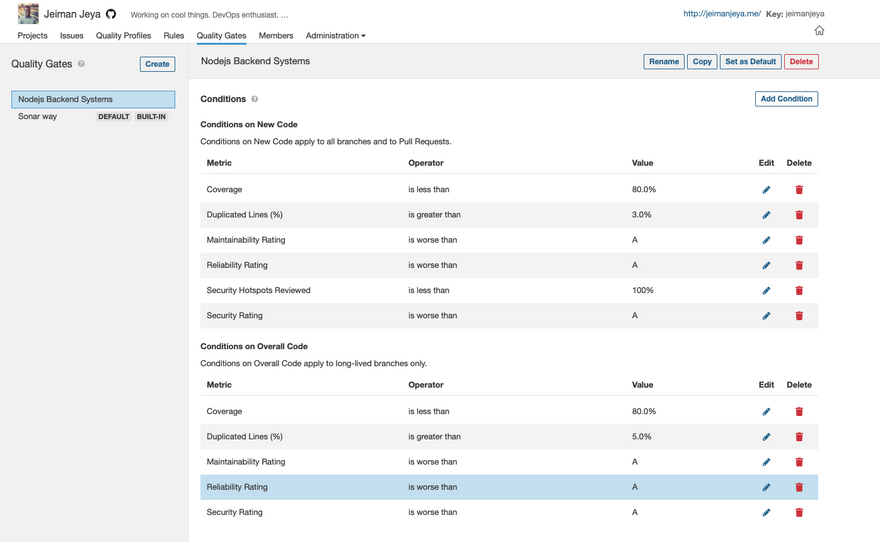Screen dimensions: 880x542
Task: Rename the Nodejs Backend Systems gate
Action: point(664,62)
